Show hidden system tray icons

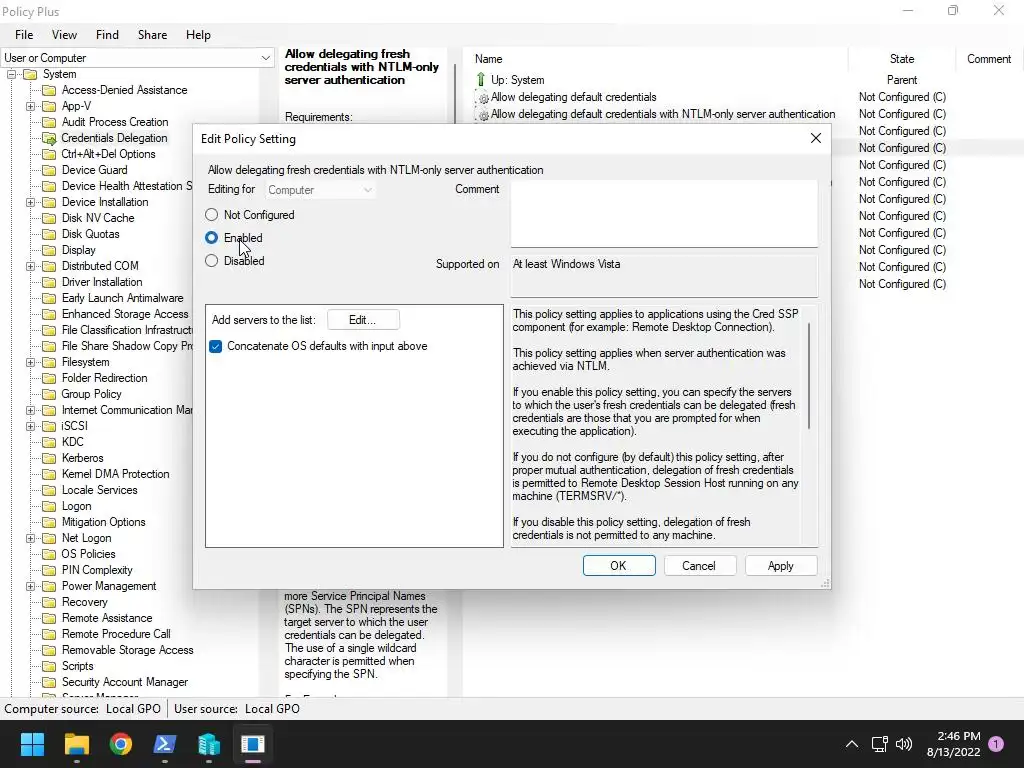tap(852, 744)
